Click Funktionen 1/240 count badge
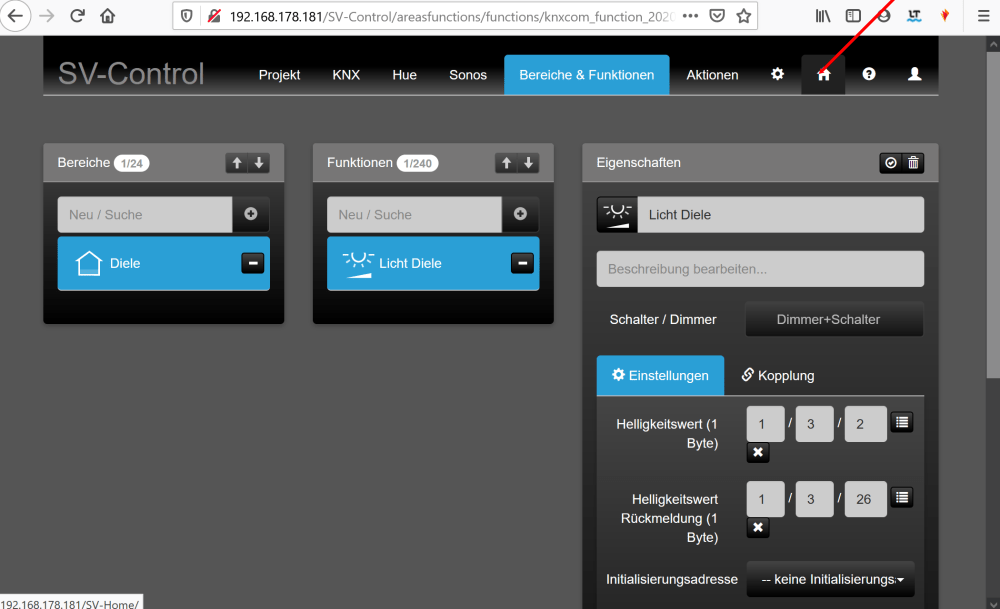 (417, 163)
